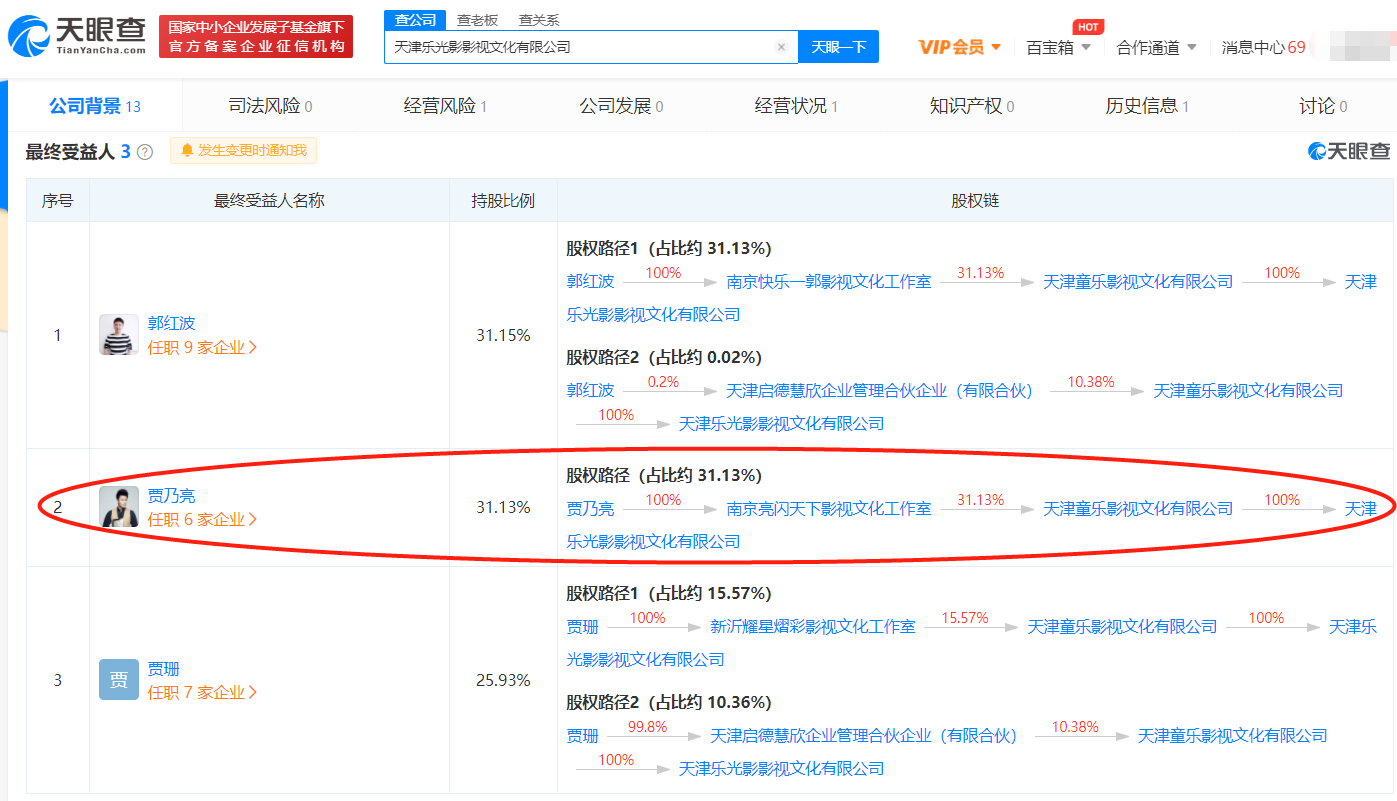Open the 经营风险 tab
1397x801 pixels.
pyautogui.click(x=445, y=106)
